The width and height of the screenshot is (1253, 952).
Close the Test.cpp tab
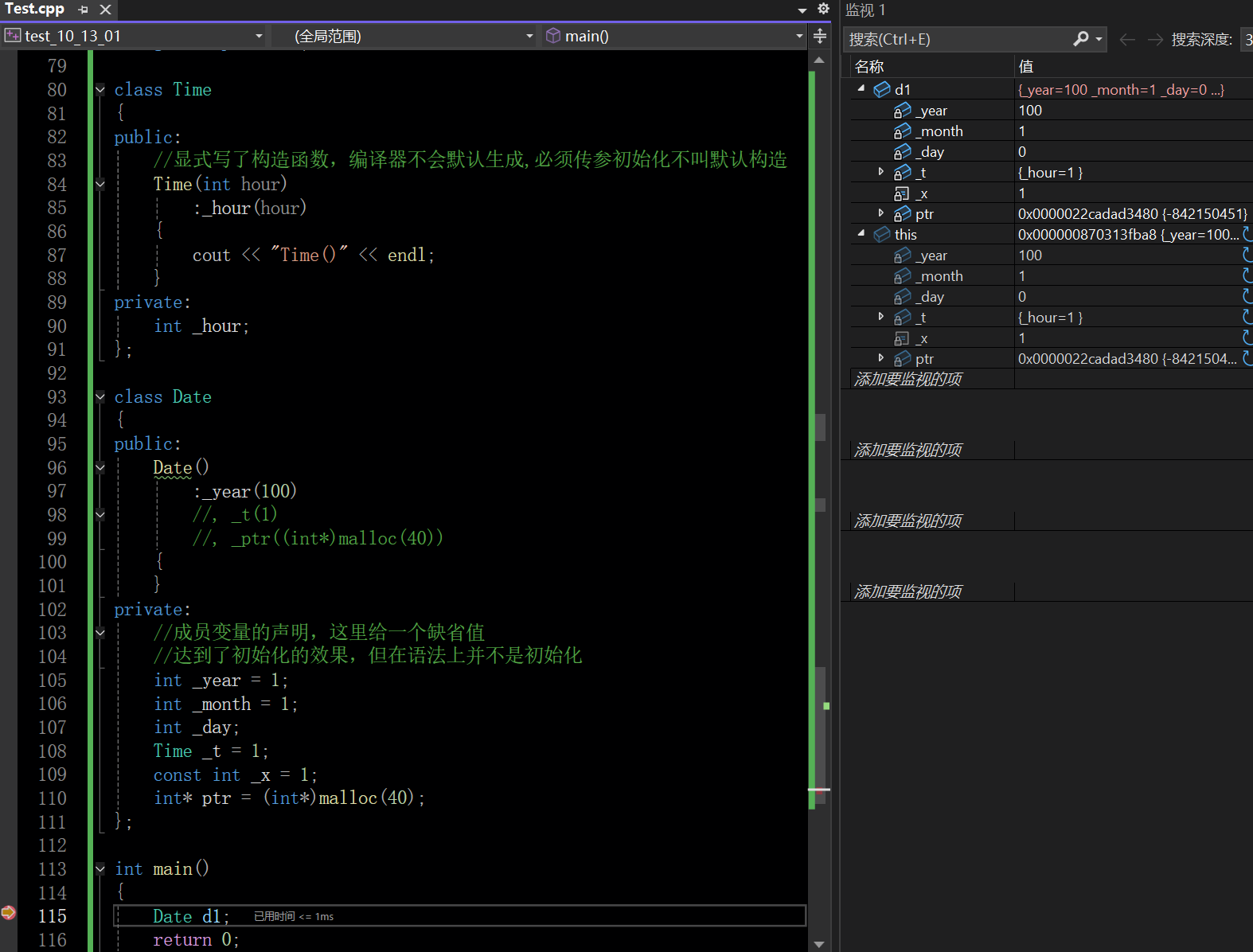(105, 10)
